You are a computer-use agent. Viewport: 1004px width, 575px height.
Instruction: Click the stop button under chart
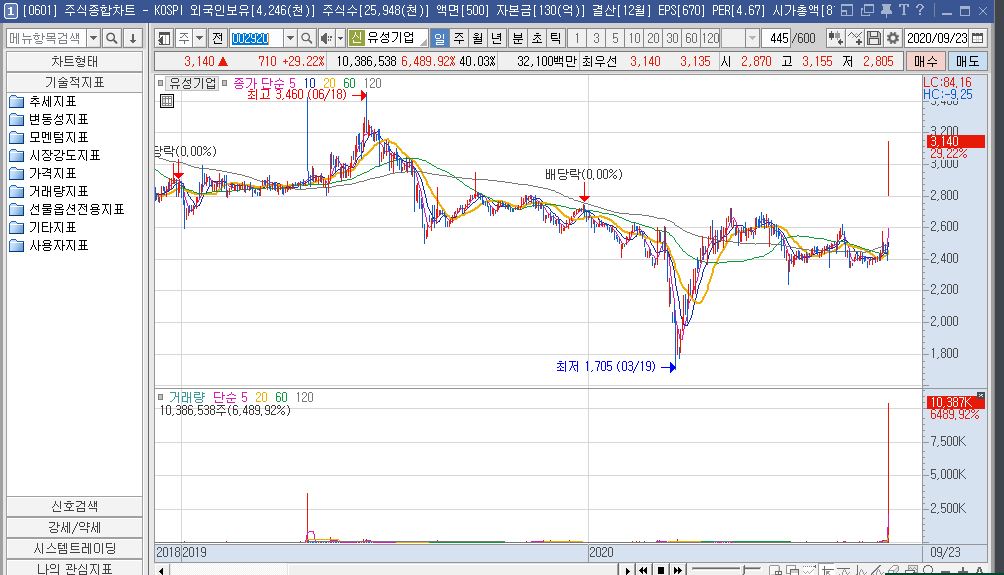point(660,570)
